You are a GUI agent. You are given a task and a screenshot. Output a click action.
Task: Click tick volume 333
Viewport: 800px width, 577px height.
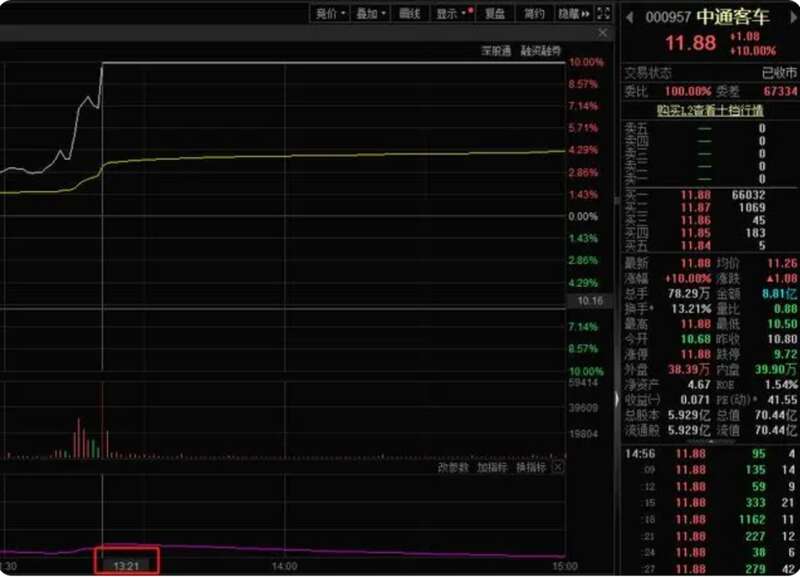(x=755, y=503)
